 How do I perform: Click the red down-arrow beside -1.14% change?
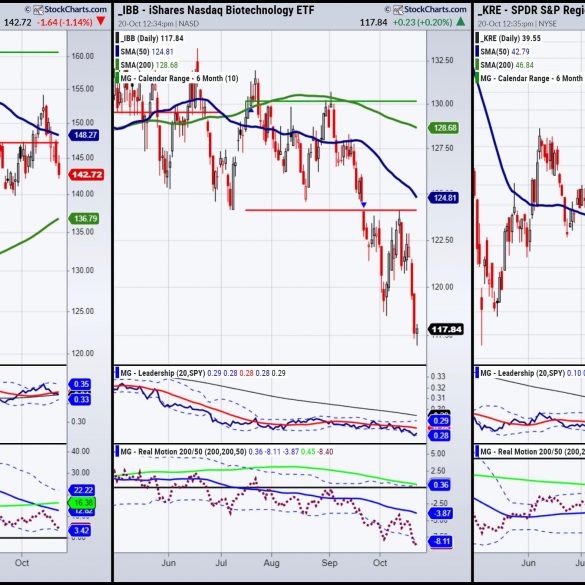coord(101,21)
